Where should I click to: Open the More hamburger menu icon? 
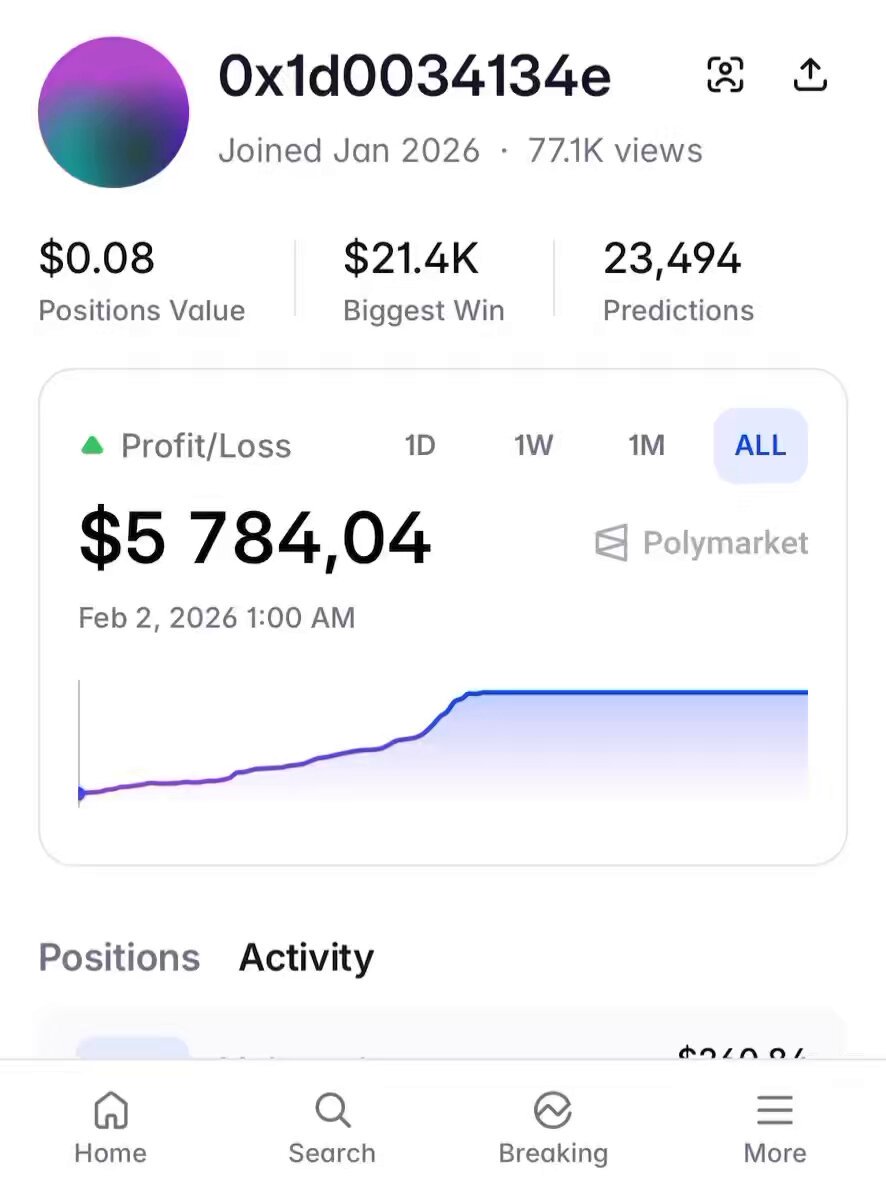[775, 1110]
